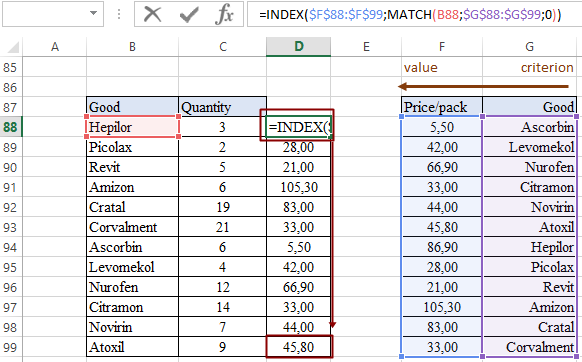The image size is (582, 362).
Task: Click the 'Hepilor' cell in column B
Action: point(133,127)
